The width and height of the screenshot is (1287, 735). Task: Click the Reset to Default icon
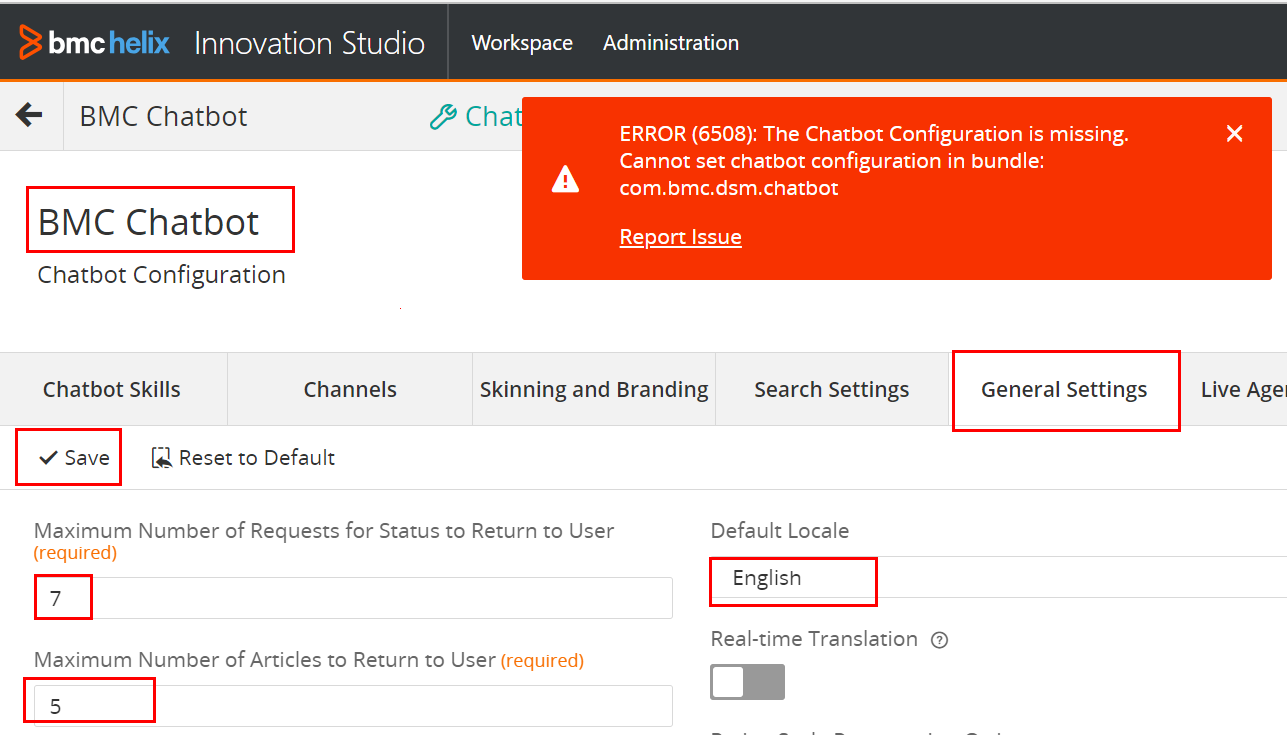tap(161, 458)
